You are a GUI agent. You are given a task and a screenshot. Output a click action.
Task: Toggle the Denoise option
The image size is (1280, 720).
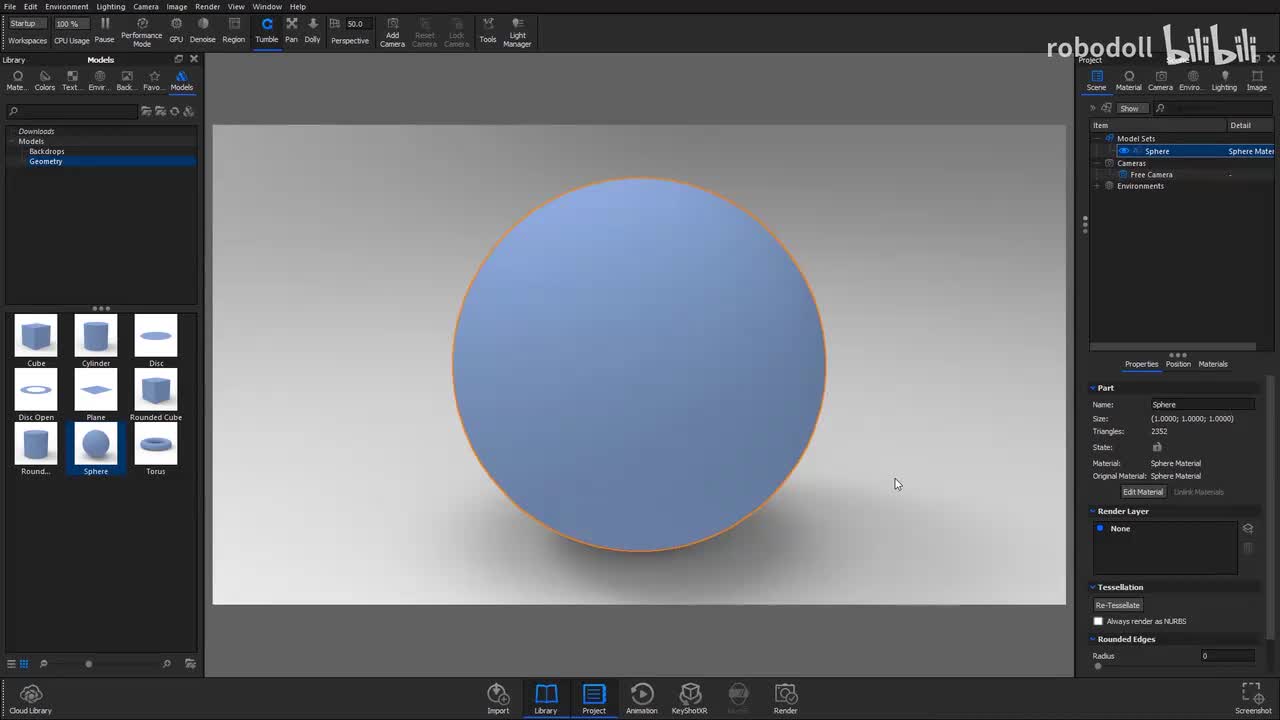[x=203, y=30]
